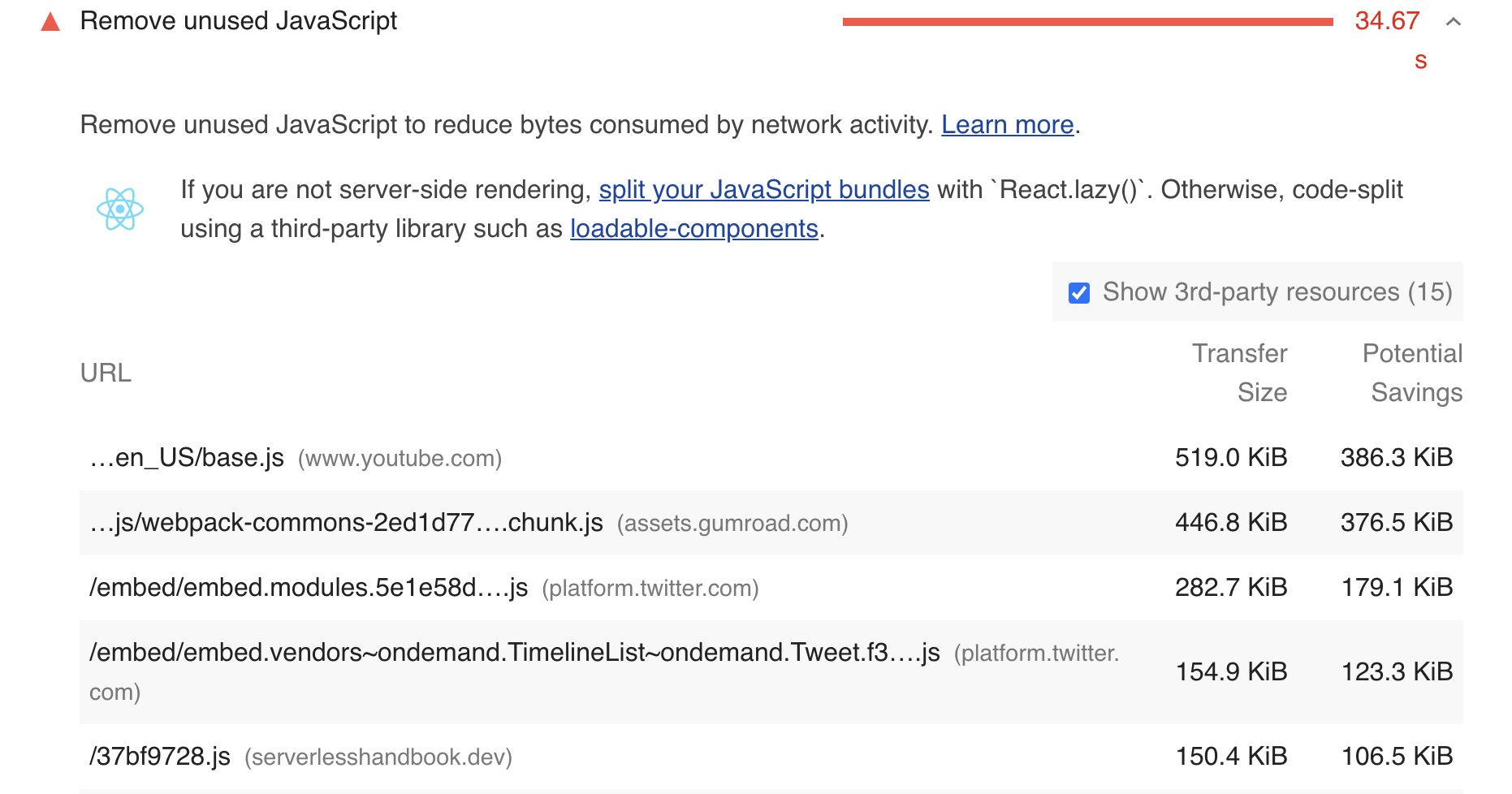This screenshot has height=794, width=1512.
Task: Click the (serverlesshandbook.dev) domain label
Action: coord(378,757)
